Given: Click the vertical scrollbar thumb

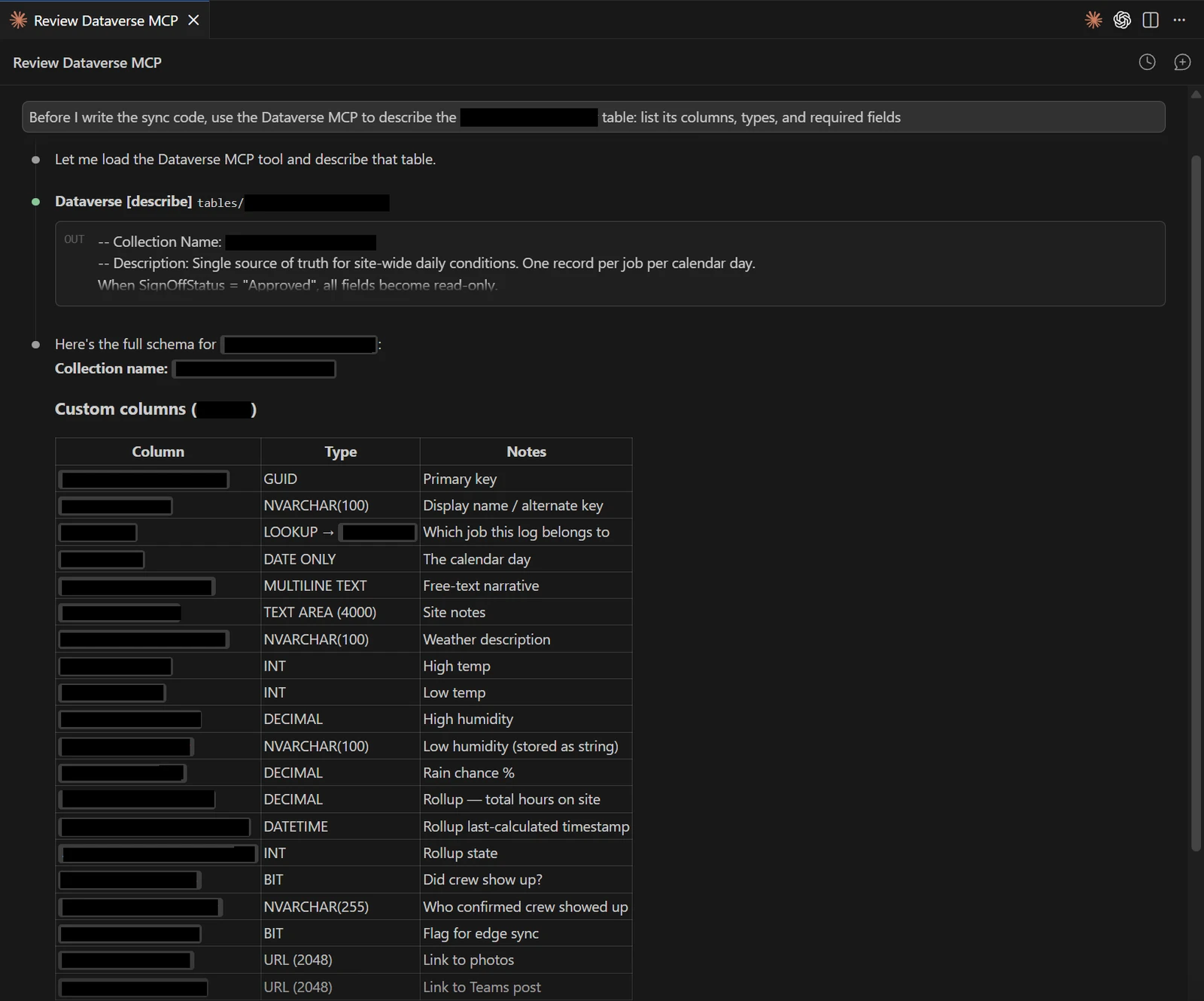Looking at the screenshot, I should (x=1196, y=503).
